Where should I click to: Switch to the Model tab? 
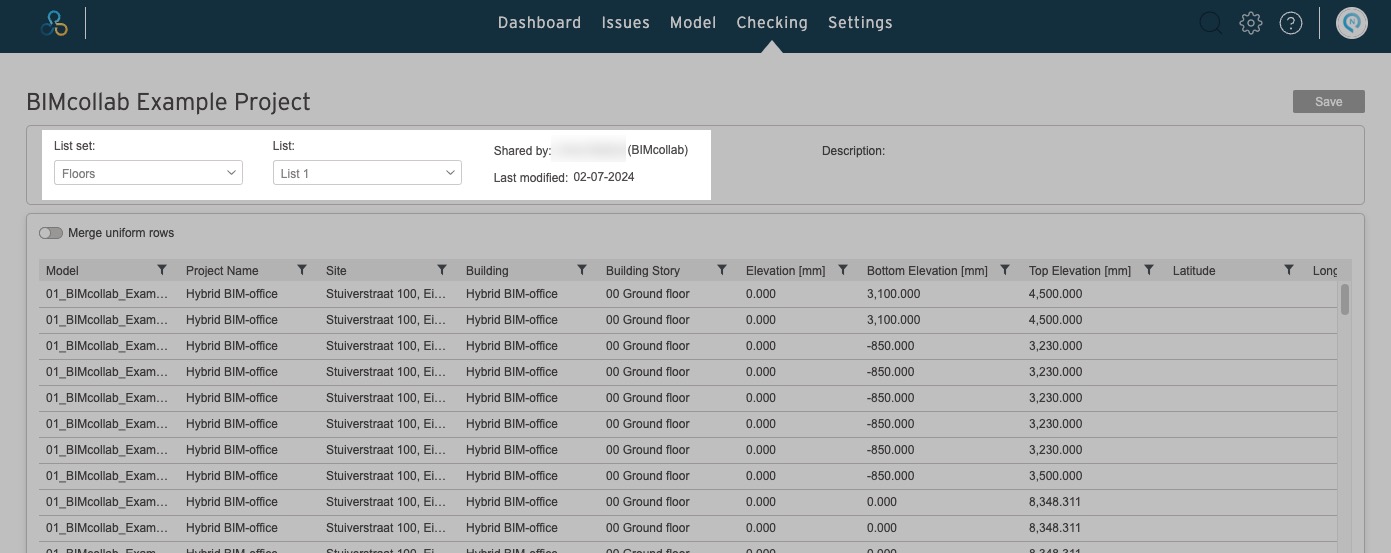point(693,22)
